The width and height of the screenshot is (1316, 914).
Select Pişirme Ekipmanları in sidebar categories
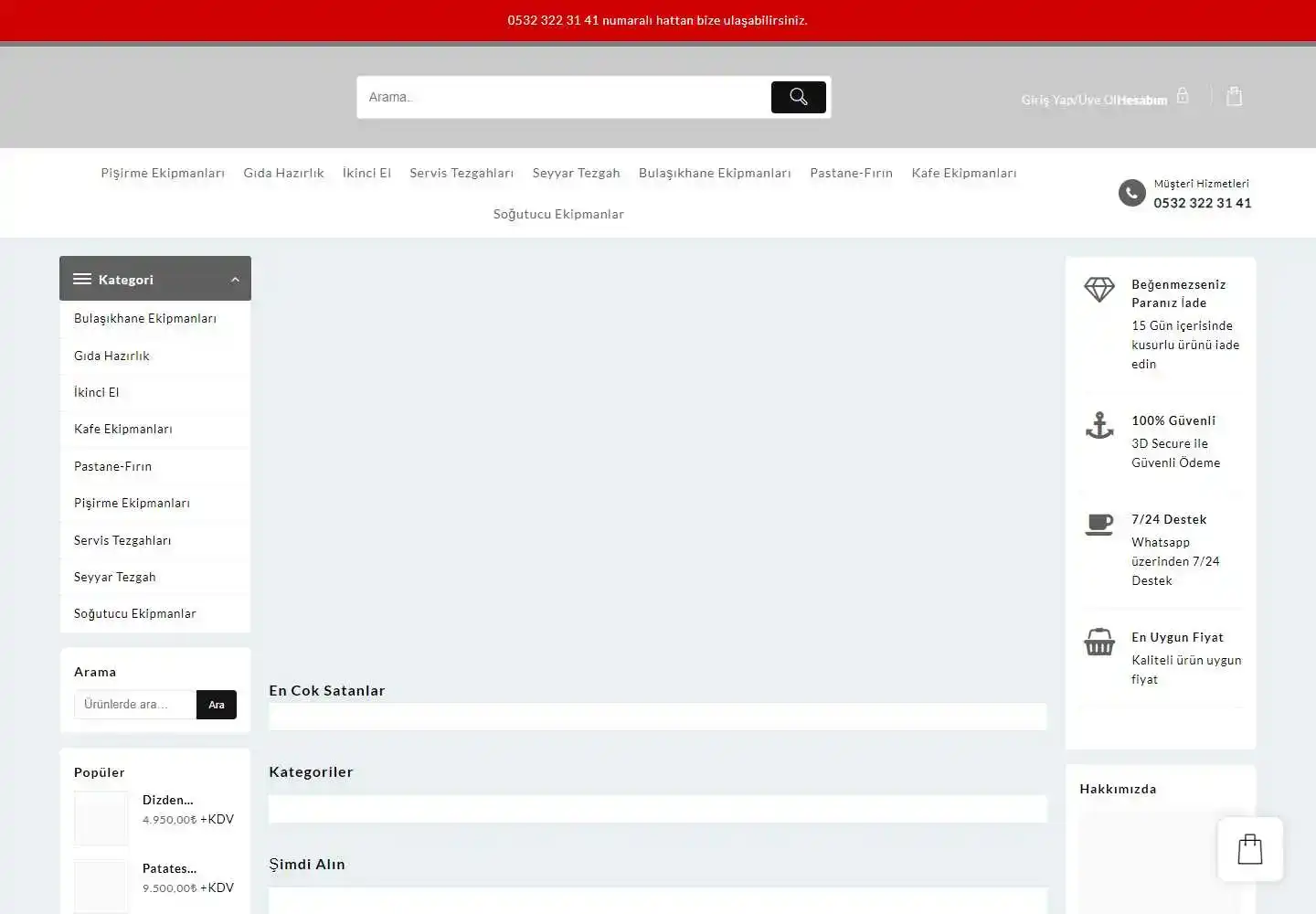pos(132,503)
